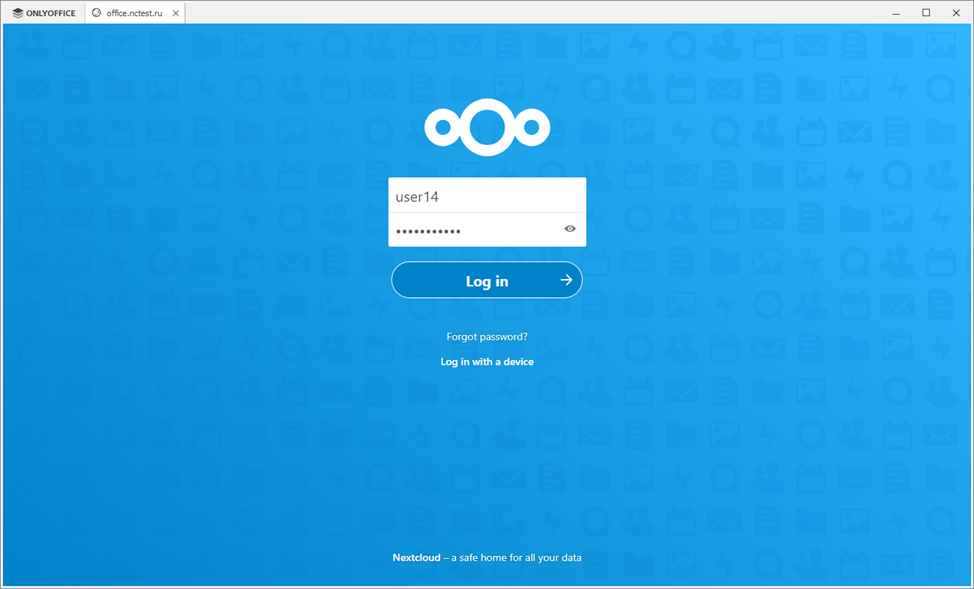Click the Nextcloud logo above the form
The width and height of the screenshot is (974, 589).
(487, 127)
